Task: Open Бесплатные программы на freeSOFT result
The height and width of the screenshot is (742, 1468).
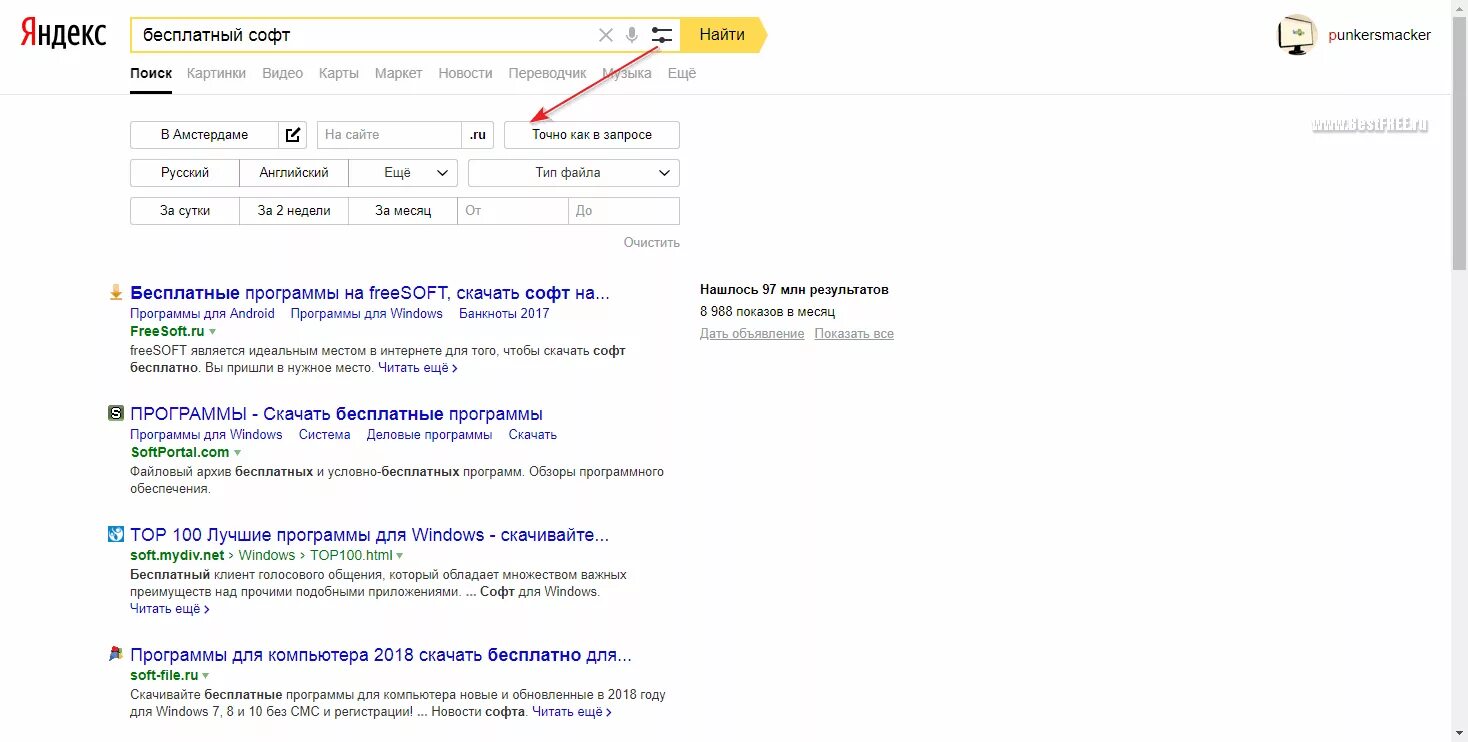Action: [370, 293]
